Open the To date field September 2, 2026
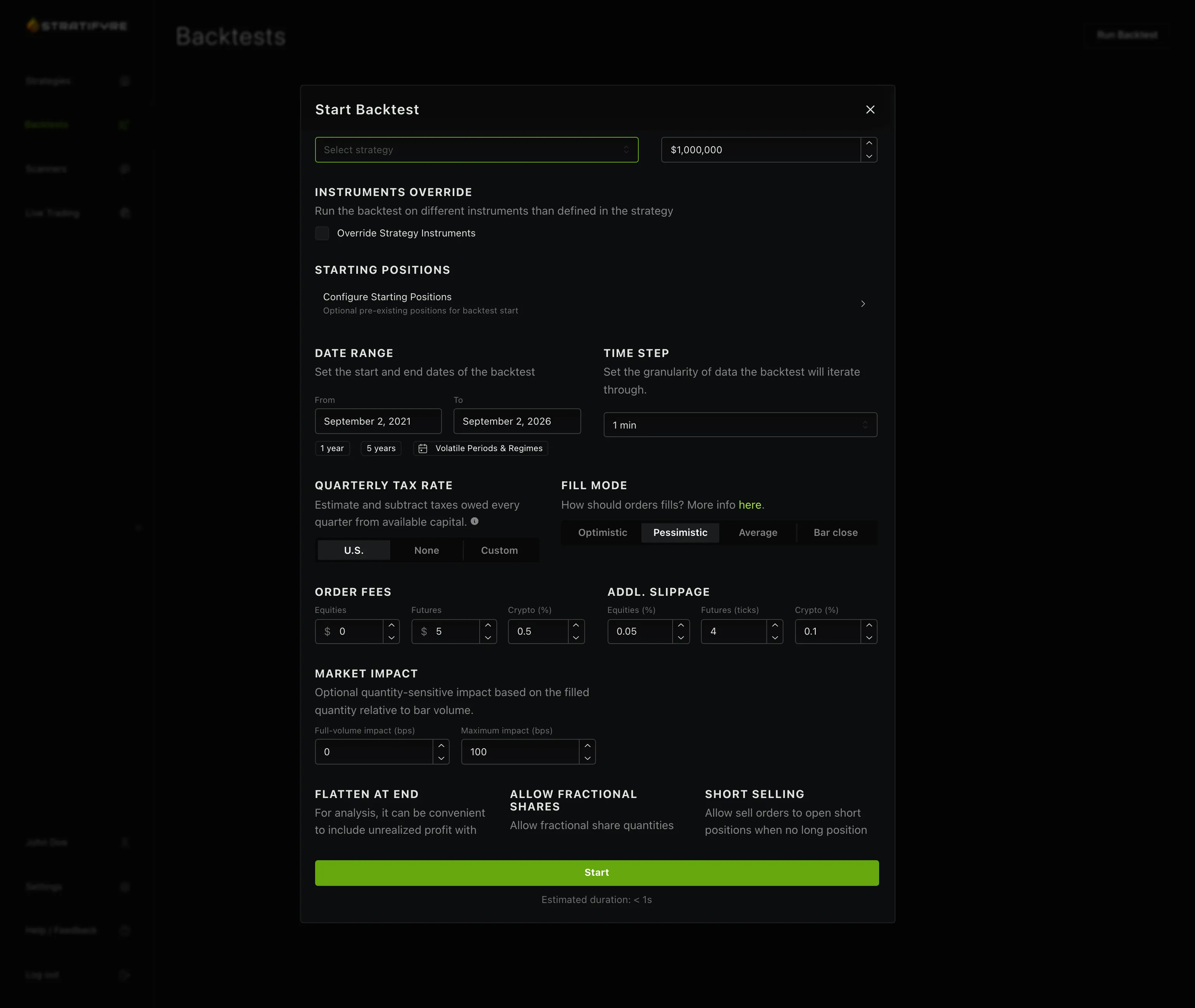 (x=517, y=421)
